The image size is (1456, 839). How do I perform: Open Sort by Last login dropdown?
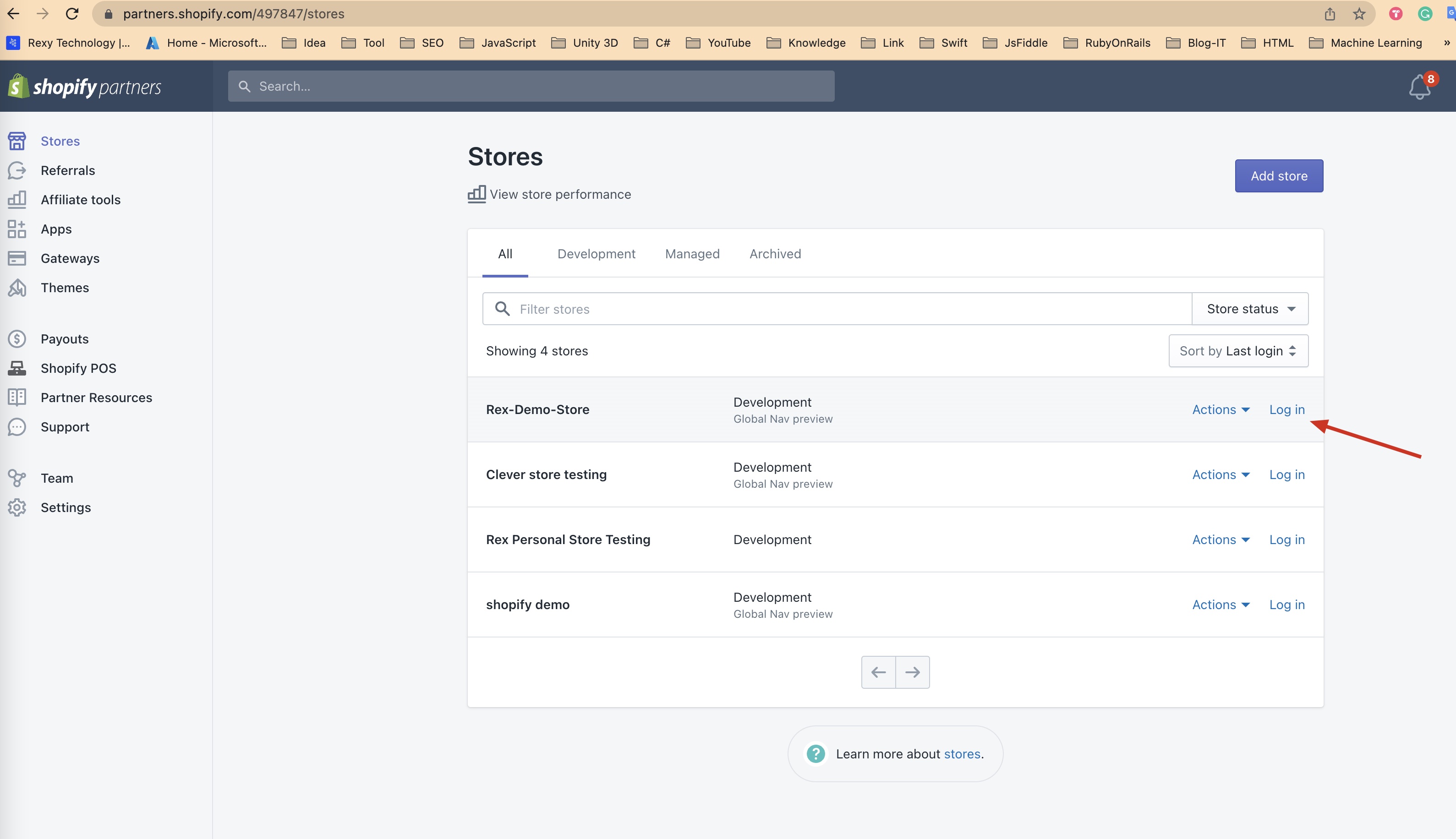pos(1238,351)
